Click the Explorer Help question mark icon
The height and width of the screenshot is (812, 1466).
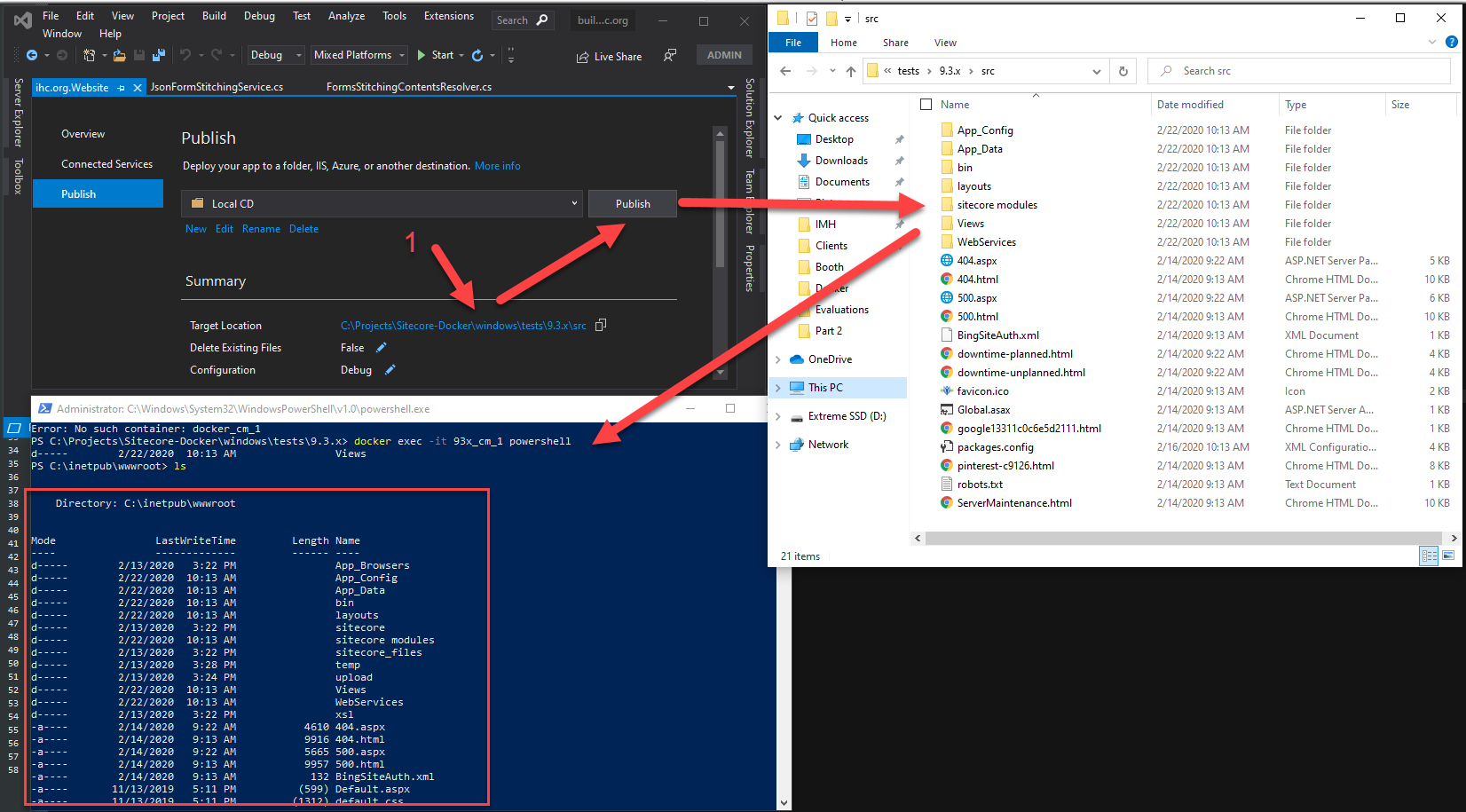(x=1452, y=42)
